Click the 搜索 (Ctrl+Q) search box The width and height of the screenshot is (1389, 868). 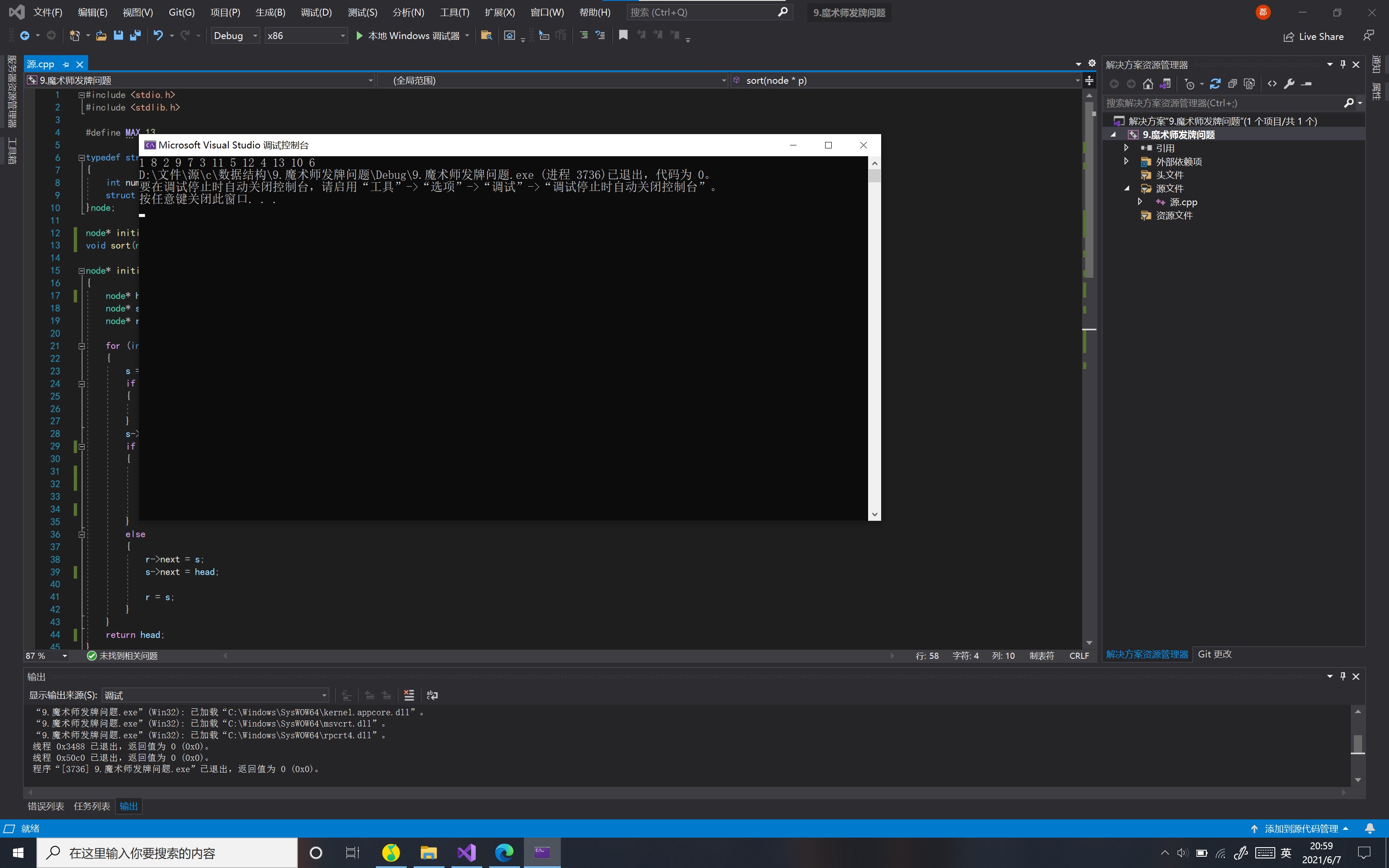709,12
